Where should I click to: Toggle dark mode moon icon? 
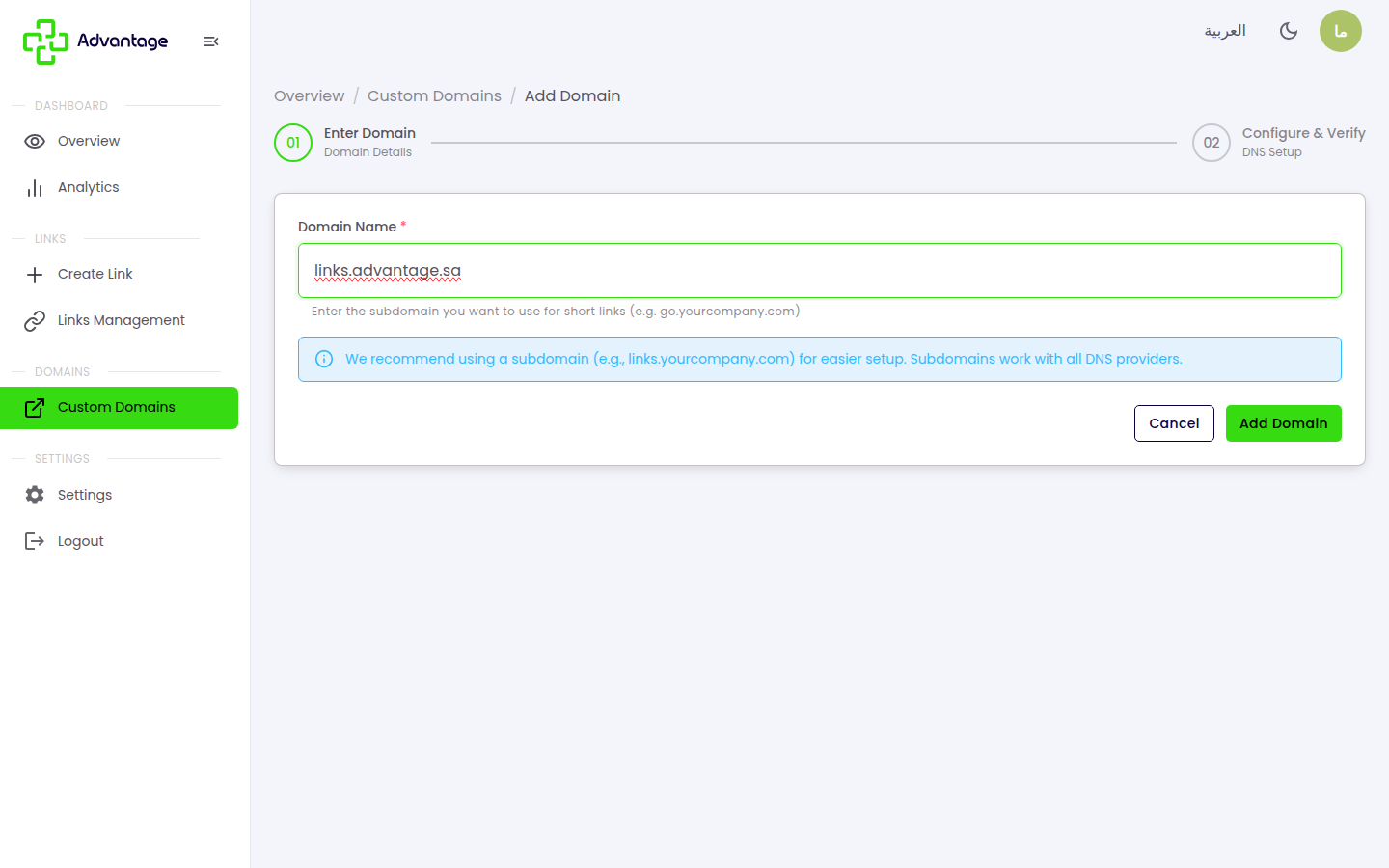click(x=1289, y=31)
